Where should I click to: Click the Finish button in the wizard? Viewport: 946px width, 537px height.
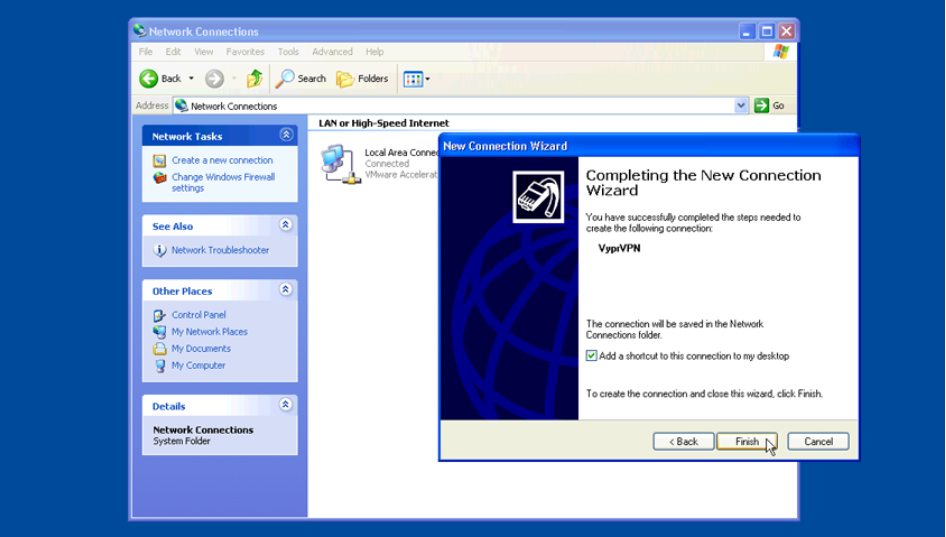click(746, 442)
